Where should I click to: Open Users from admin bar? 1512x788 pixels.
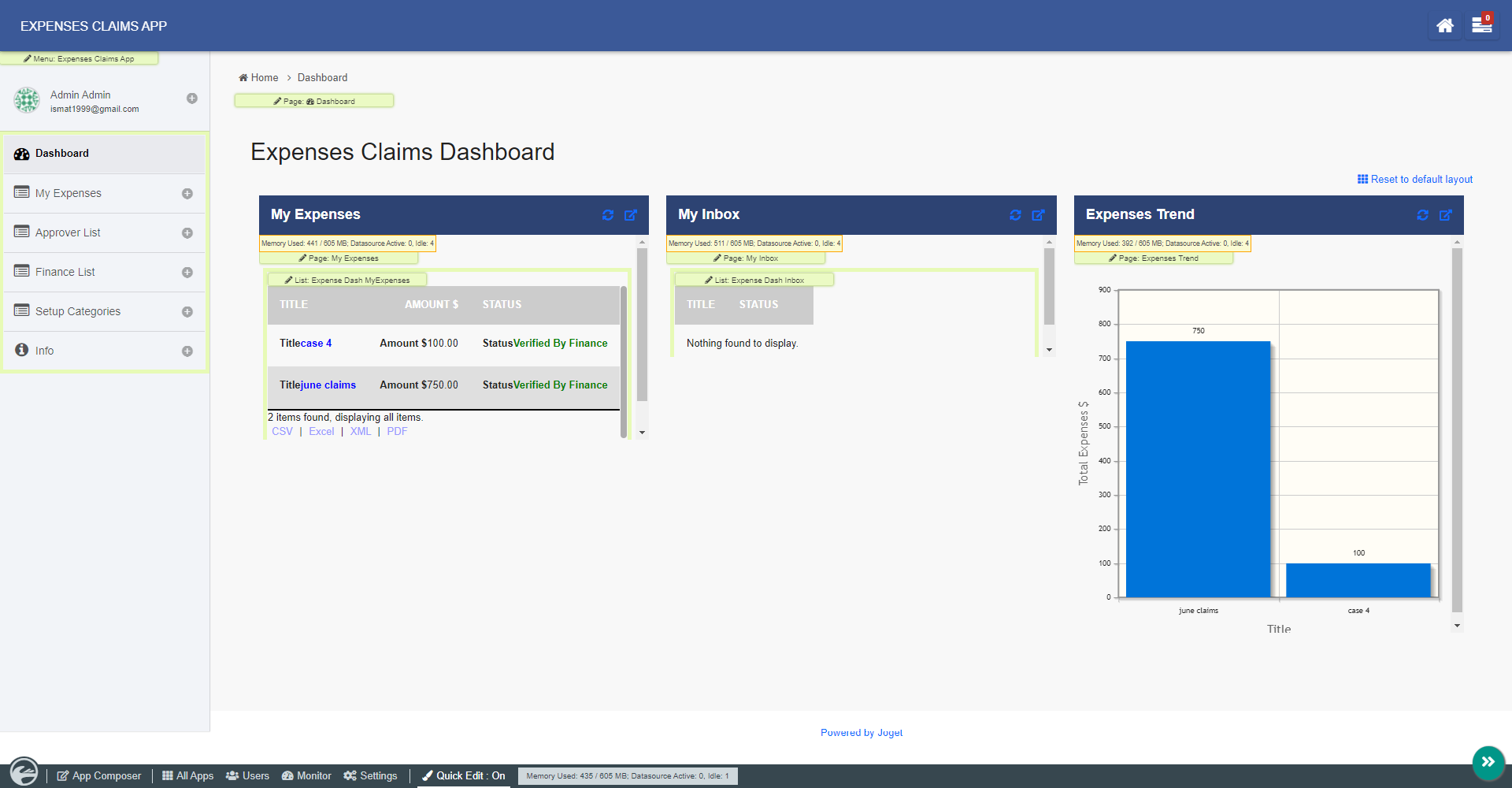click(x=247, y=776)
